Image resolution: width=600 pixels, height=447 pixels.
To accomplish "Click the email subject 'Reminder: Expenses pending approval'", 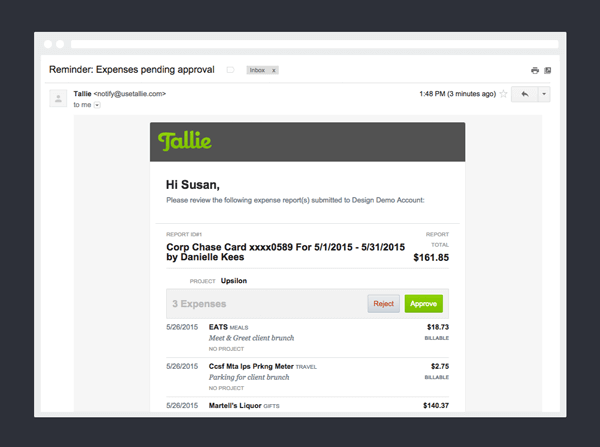I will click(x=132, y=70).
